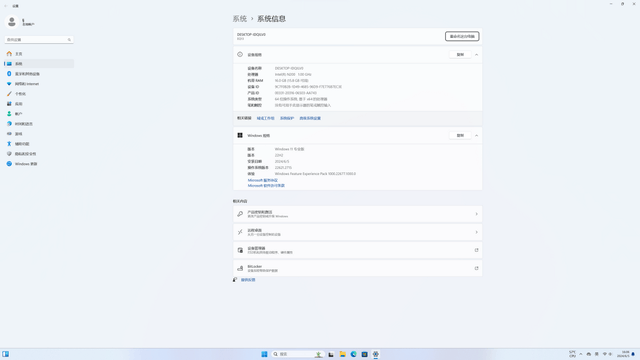Click the 22H2 version value
Viewport: 640px width, 360px height.
(x=279, y=156)
